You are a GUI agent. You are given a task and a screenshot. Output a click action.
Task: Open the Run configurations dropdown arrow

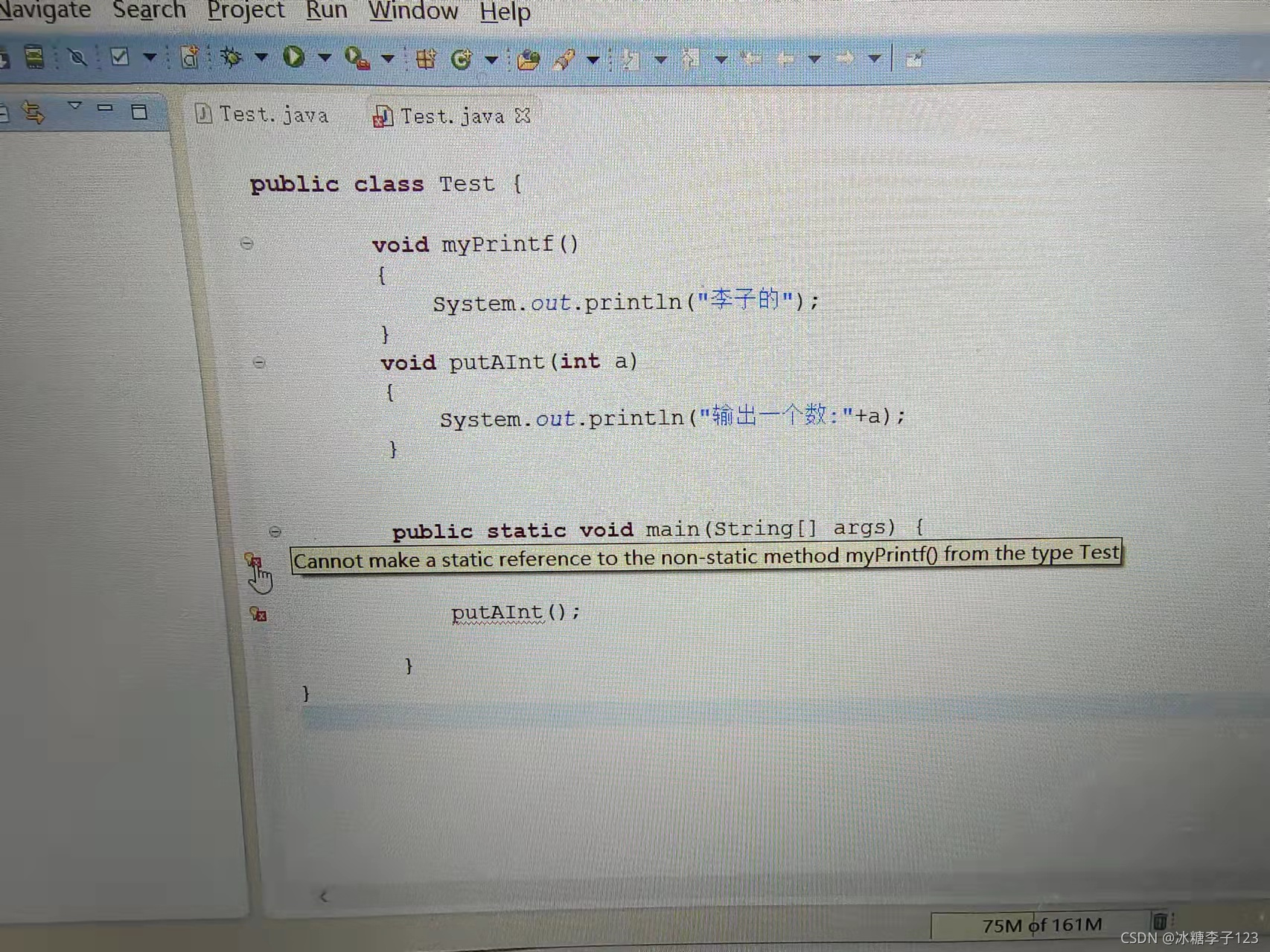(x=325, y=57)
